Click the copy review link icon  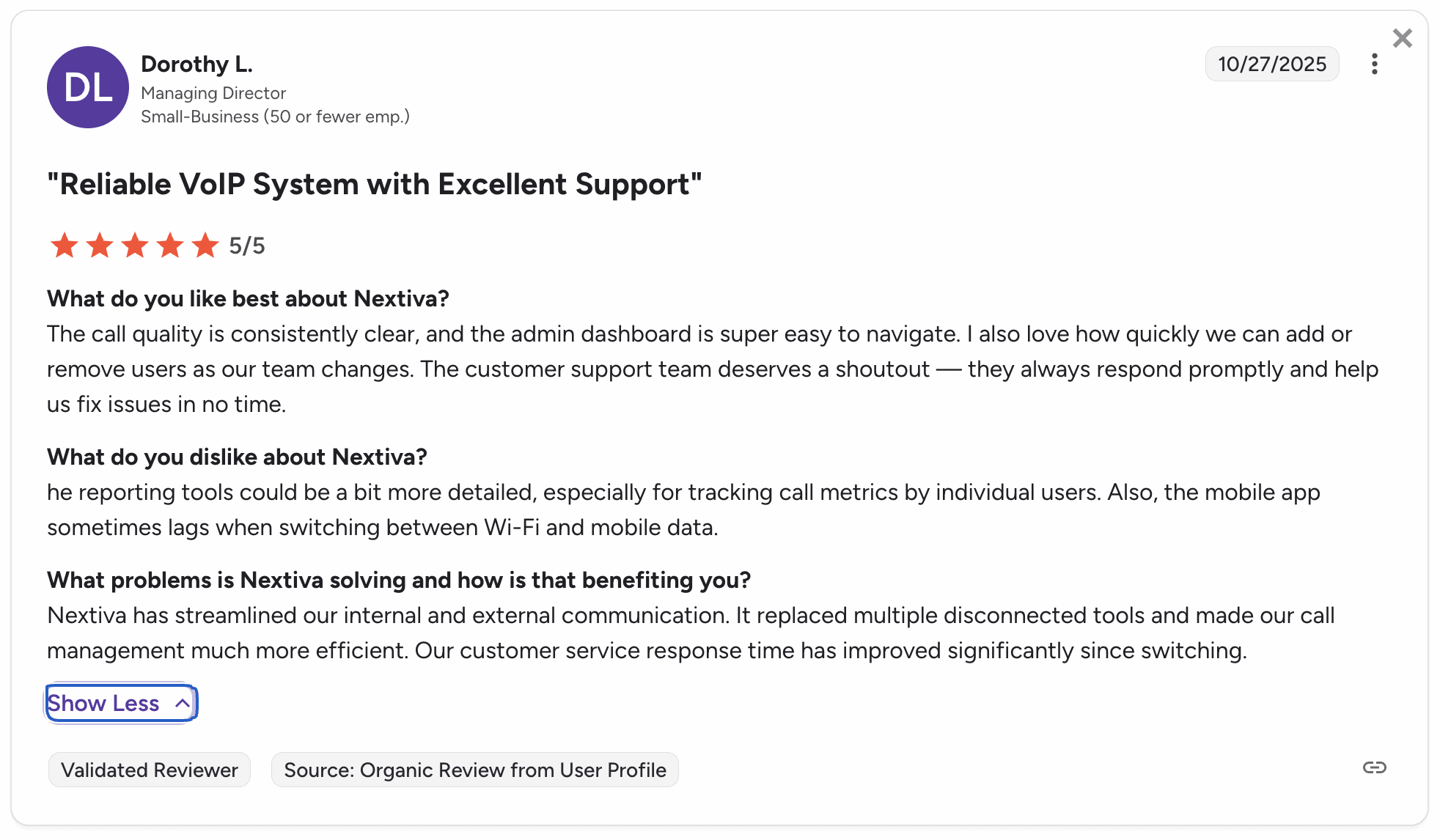1374,767
